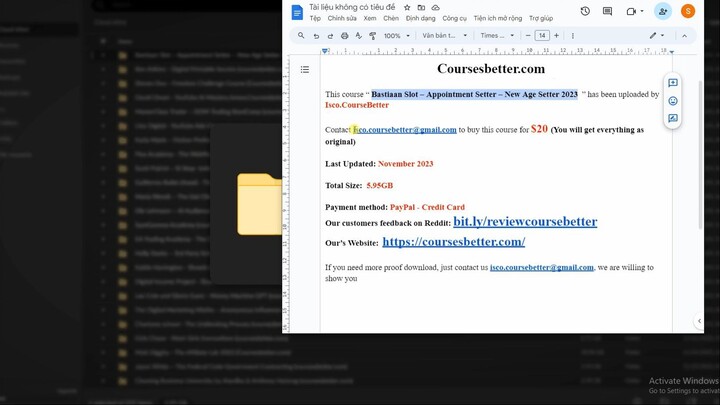Click the Google Docs home icon

pyautogui.click(x=297, y=12)
